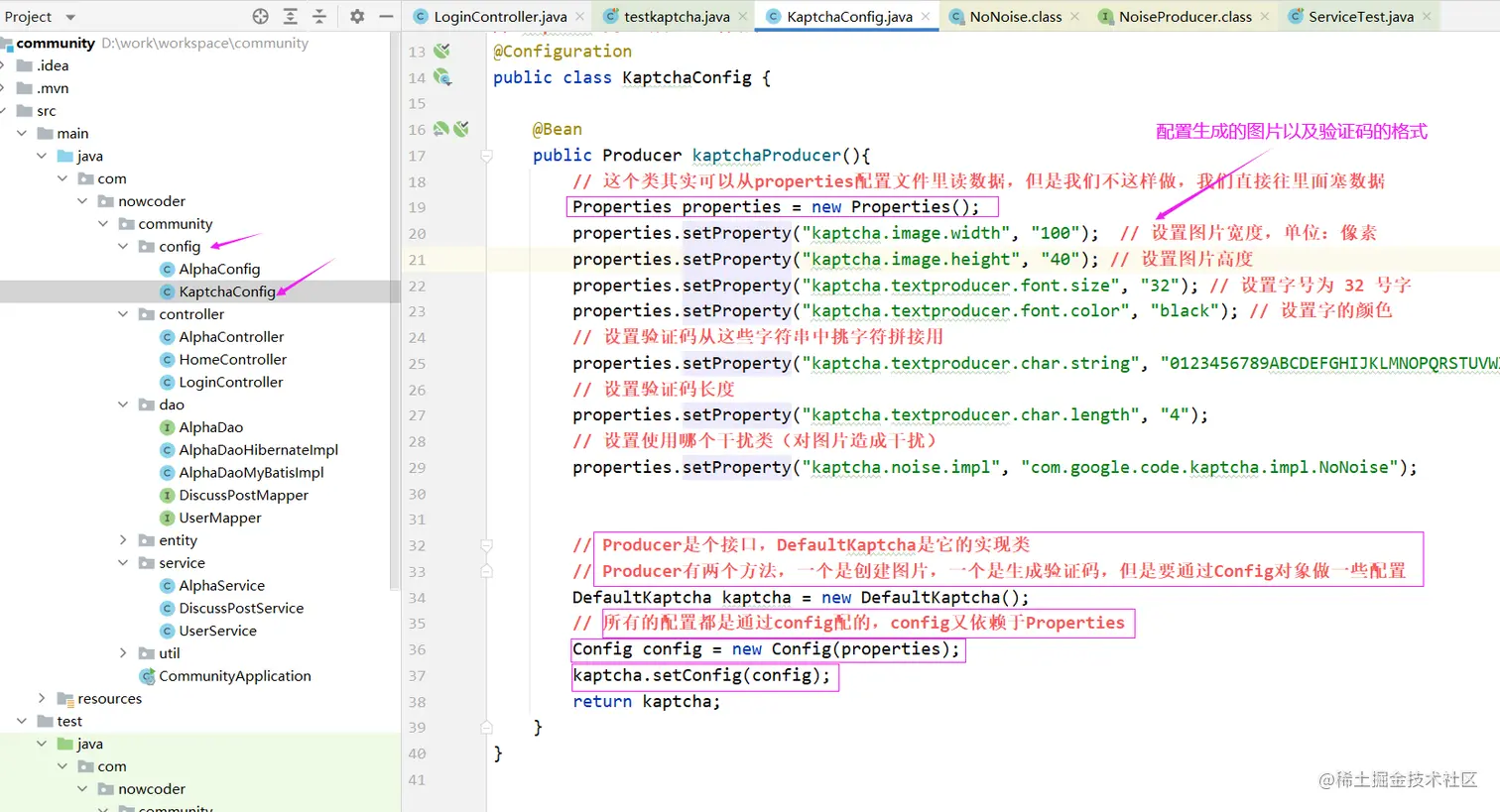Open the AlphaDaoHibernateImpl class
Screen dimensions: 1500x812
coord(259,450)
